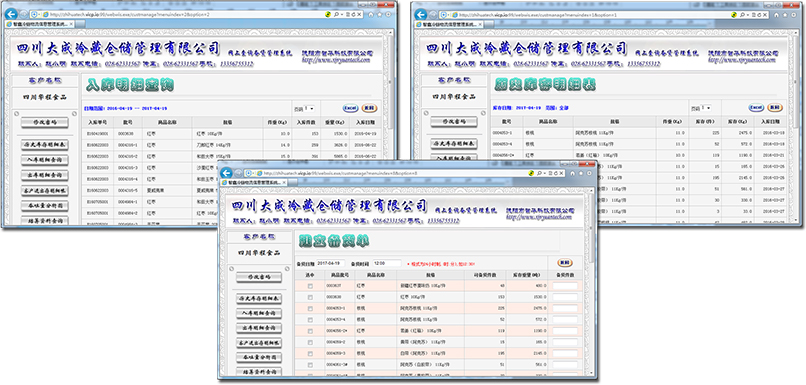Open page number dropdown in 历史库存明细表 window
The width and height of the screenshot is (806, 385).
pos(706,108)
